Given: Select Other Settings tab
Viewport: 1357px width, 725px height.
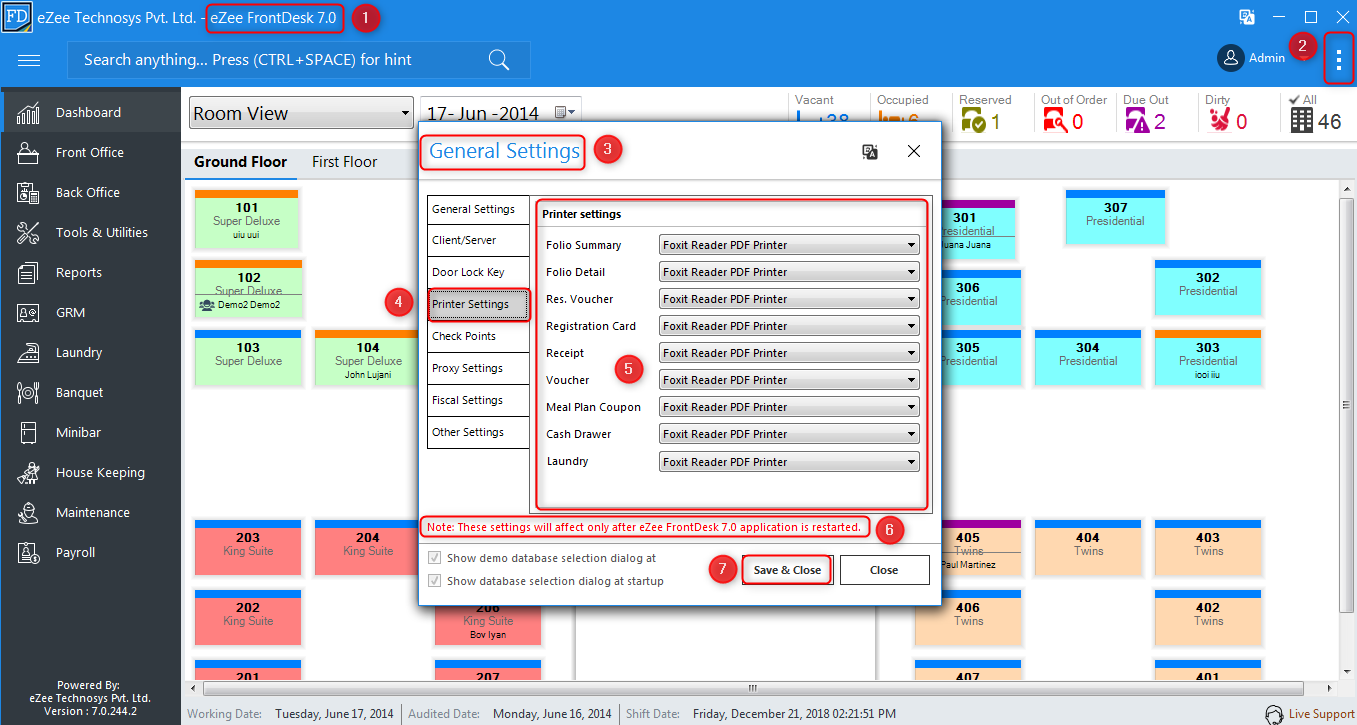Looking at the screenshot, I should pos(478,432).
